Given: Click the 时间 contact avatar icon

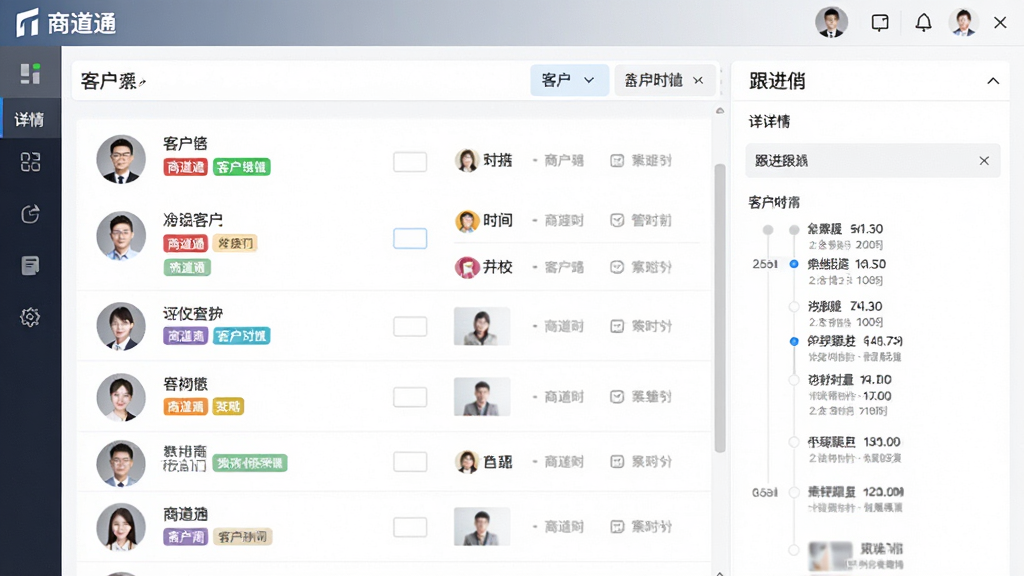Looking at the screenshot, I should click(467, 221).
